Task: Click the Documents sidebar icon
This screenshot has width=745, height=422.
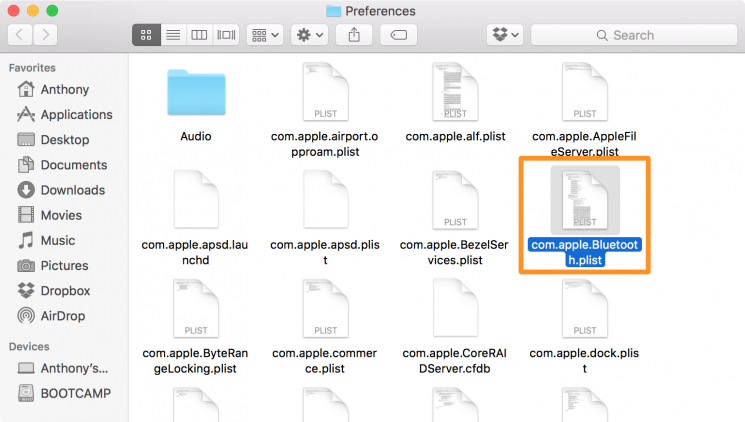Action: tap(26, 164)
